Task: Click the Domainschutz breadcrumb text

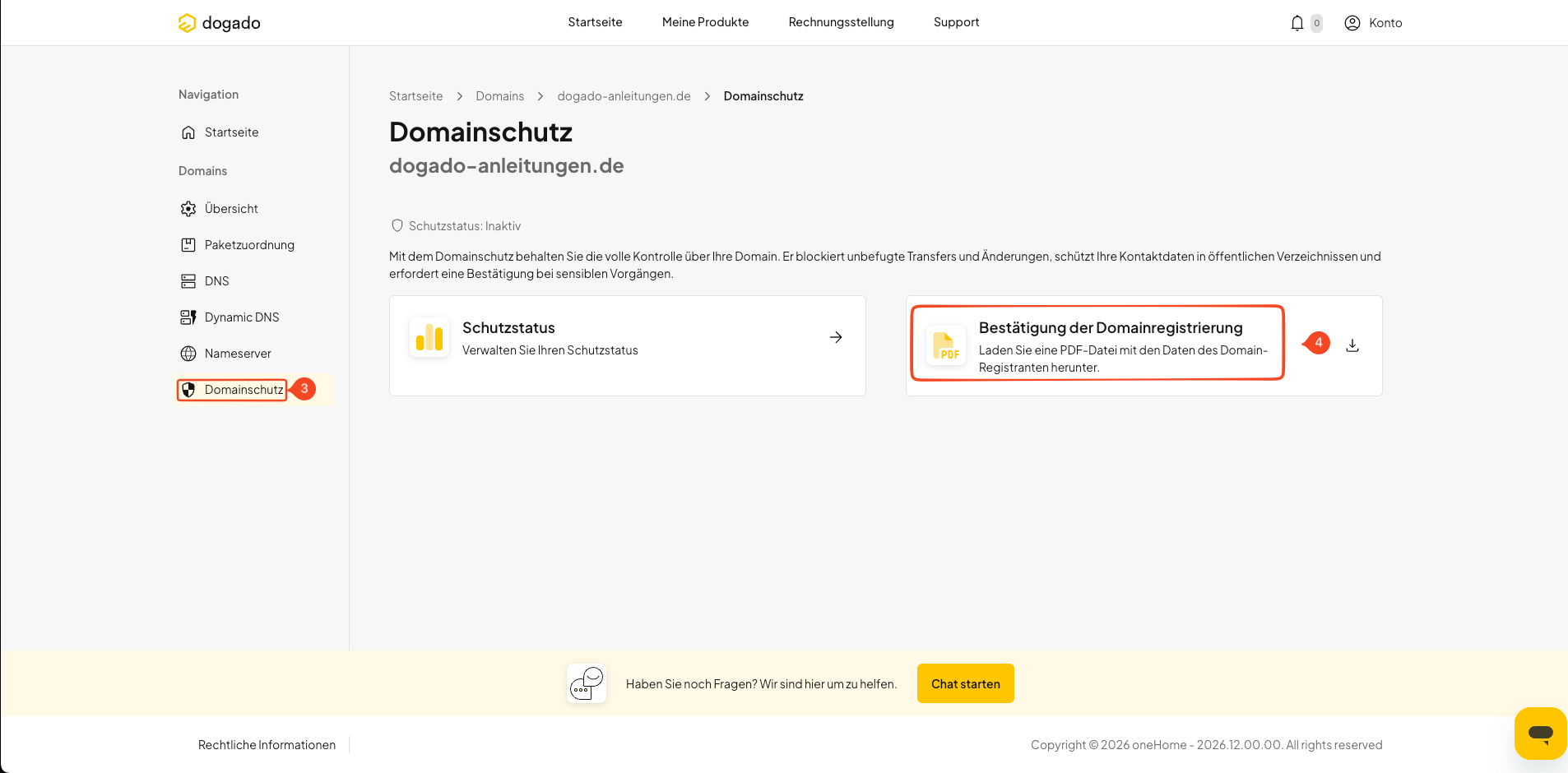Action: click(x=763, y=96)
